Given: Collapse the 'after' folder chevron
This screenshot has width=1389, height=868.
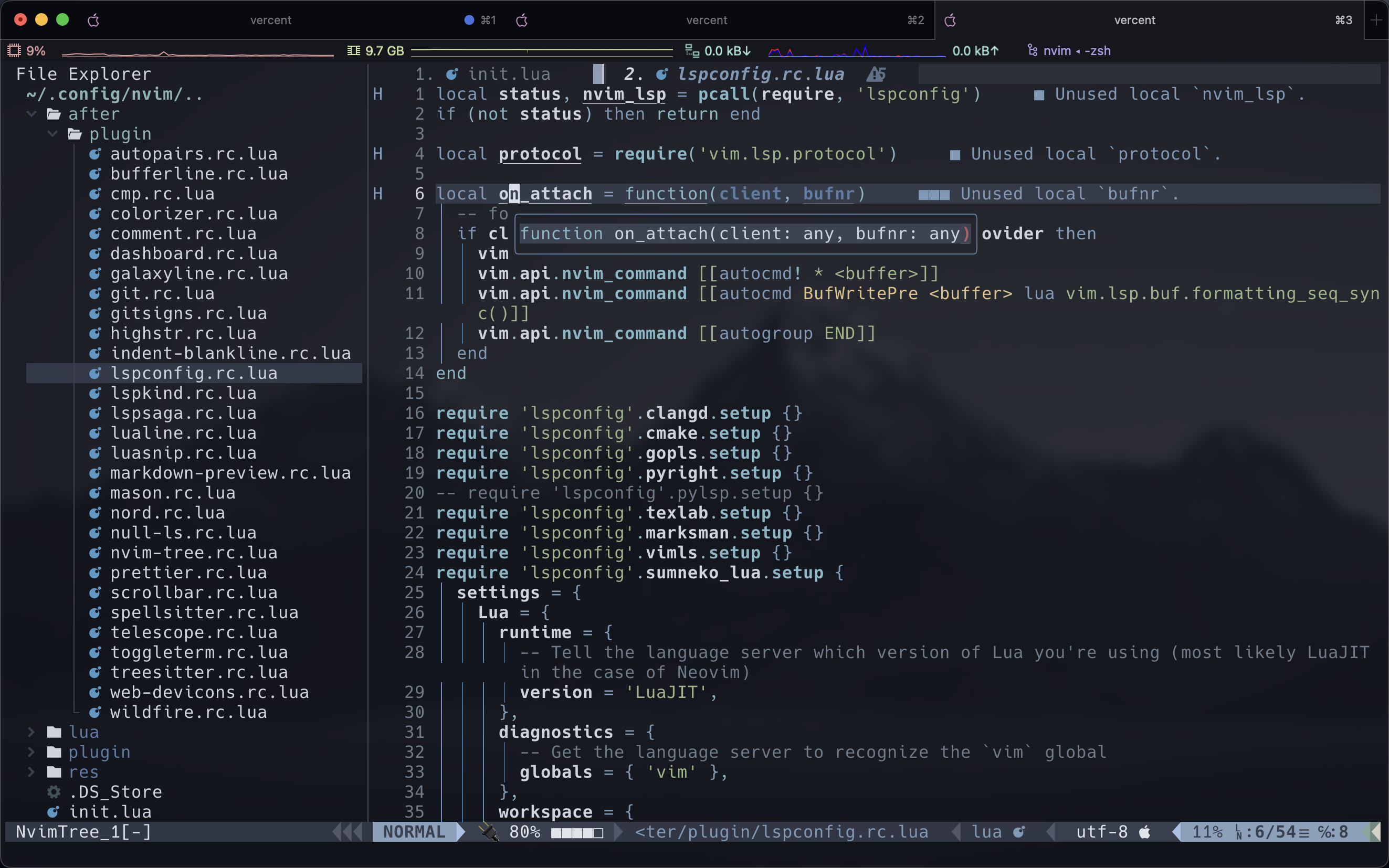Looking at the screenshot, I should 31,114.
